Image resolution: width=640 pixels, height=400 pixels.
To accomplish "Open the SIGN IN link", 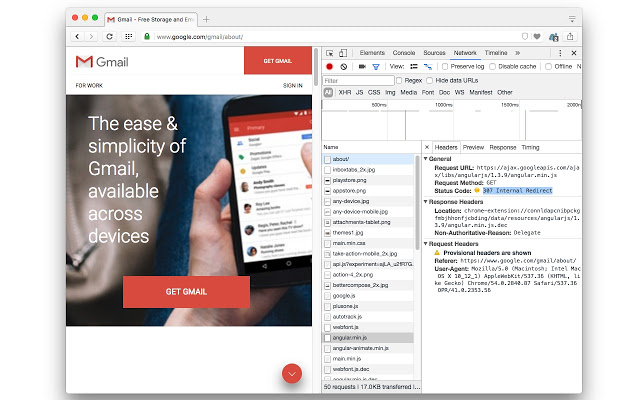I will point(293,86).
